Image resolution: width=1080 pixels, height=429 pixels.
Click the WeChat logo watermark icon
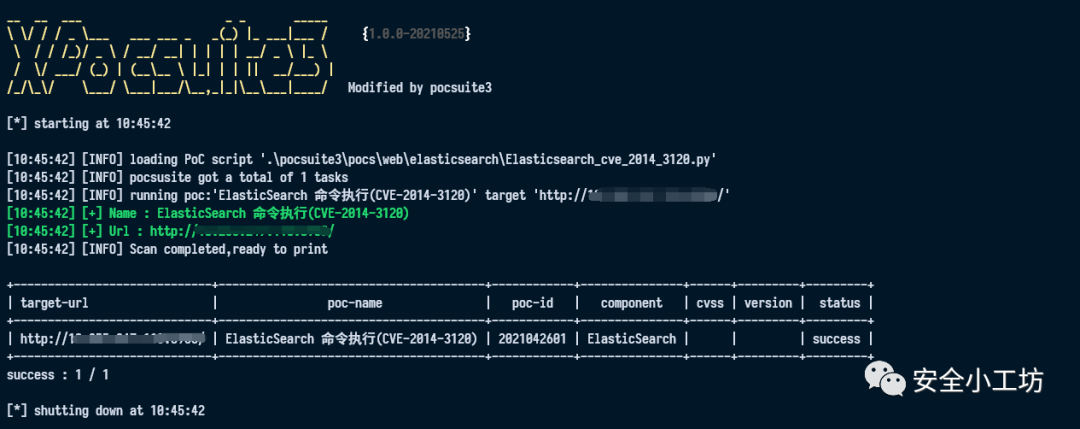[x=886, y=379]
